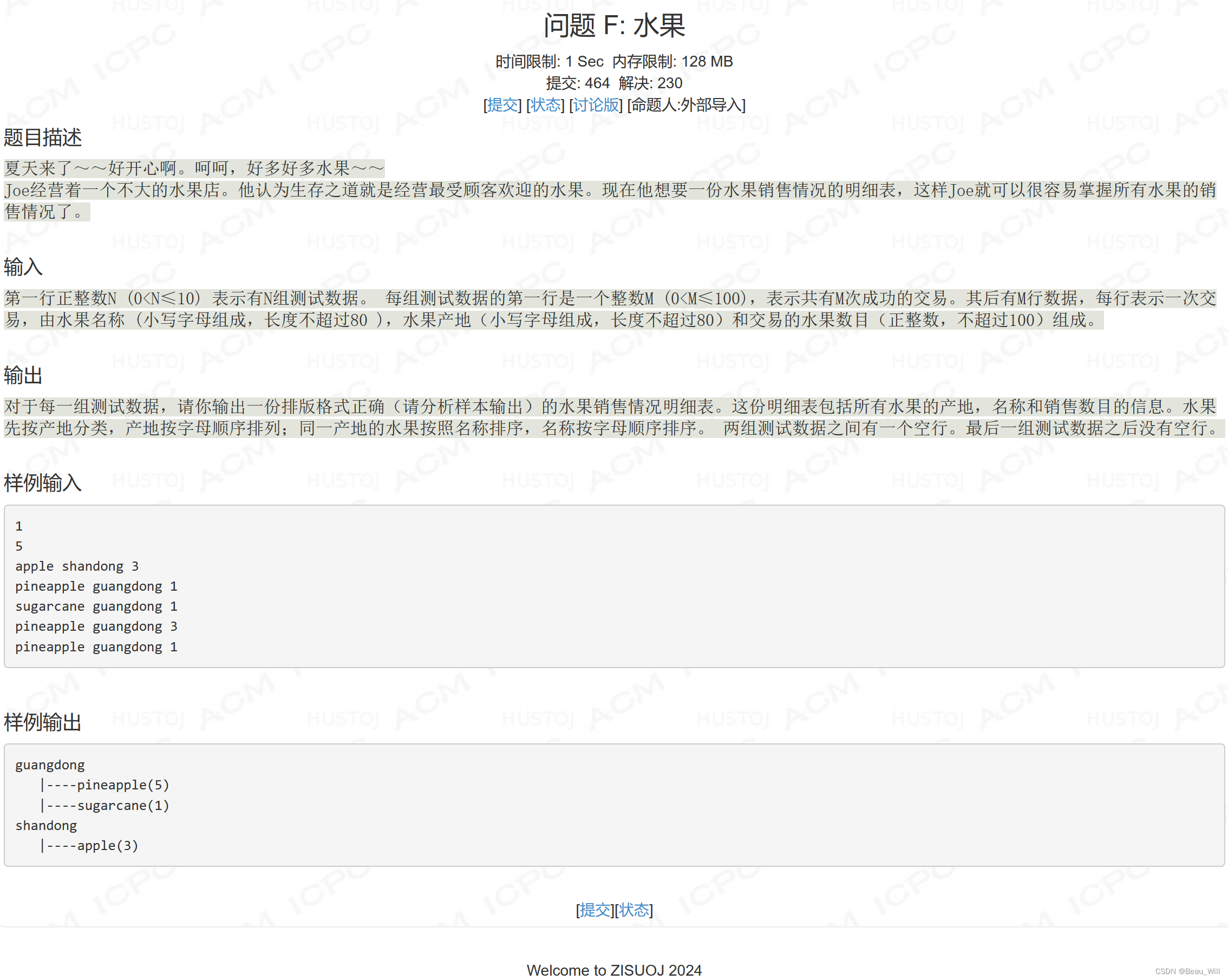Image resolution: width=1228 pixels, height=980 pixels.
Task: Open the top 状态 status link
Action: tap(546, 105)
